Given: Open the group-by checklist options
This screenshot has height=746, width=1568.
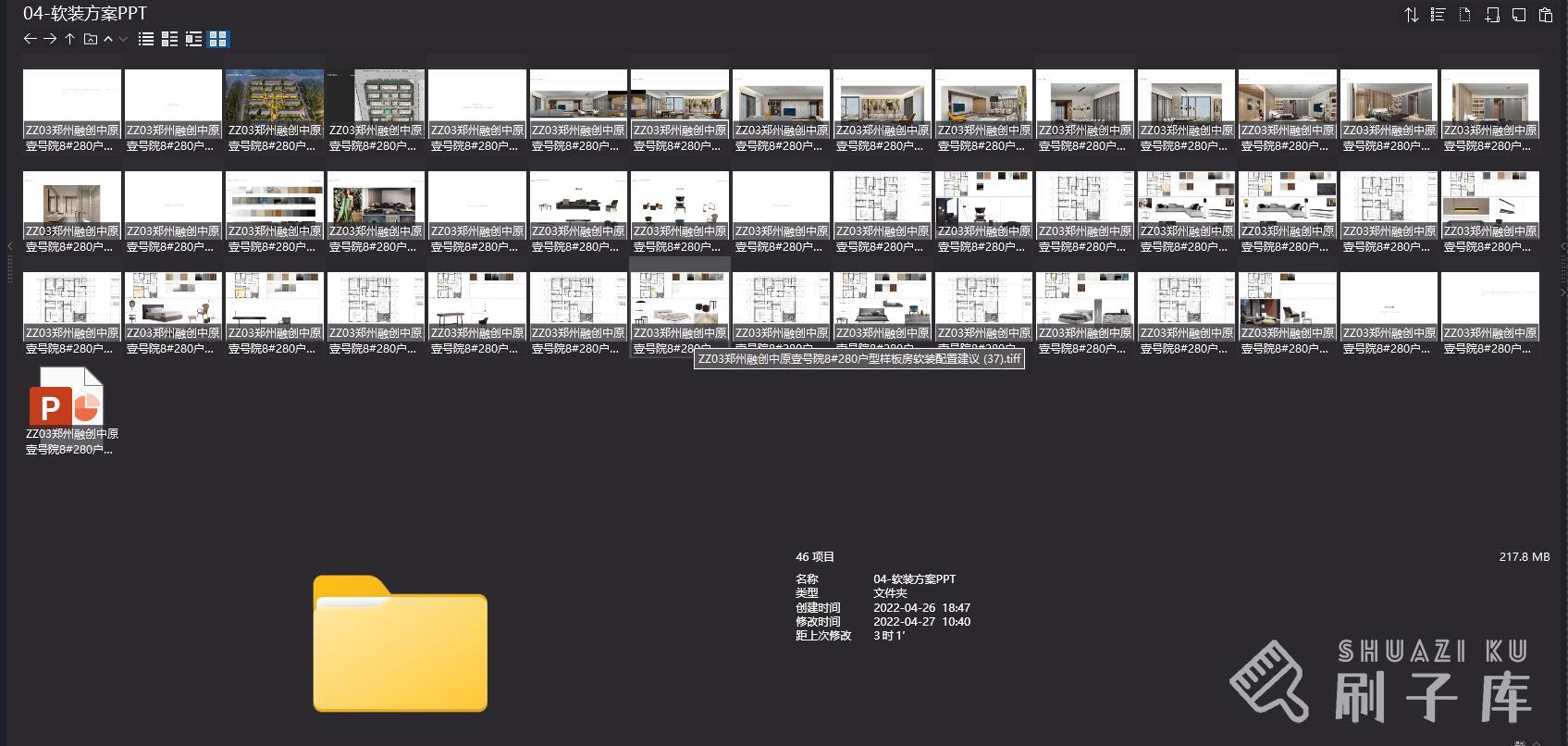Looking at the screenshot, I should 1438,15.
